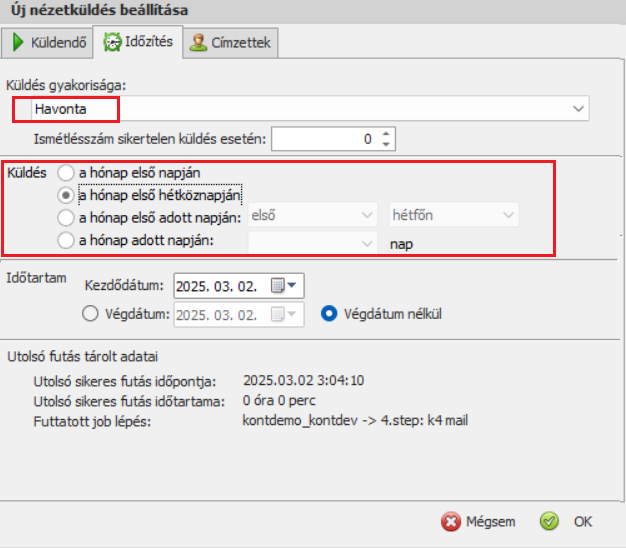
Task: Increase retry count with the up arrow
Action: 387,133
